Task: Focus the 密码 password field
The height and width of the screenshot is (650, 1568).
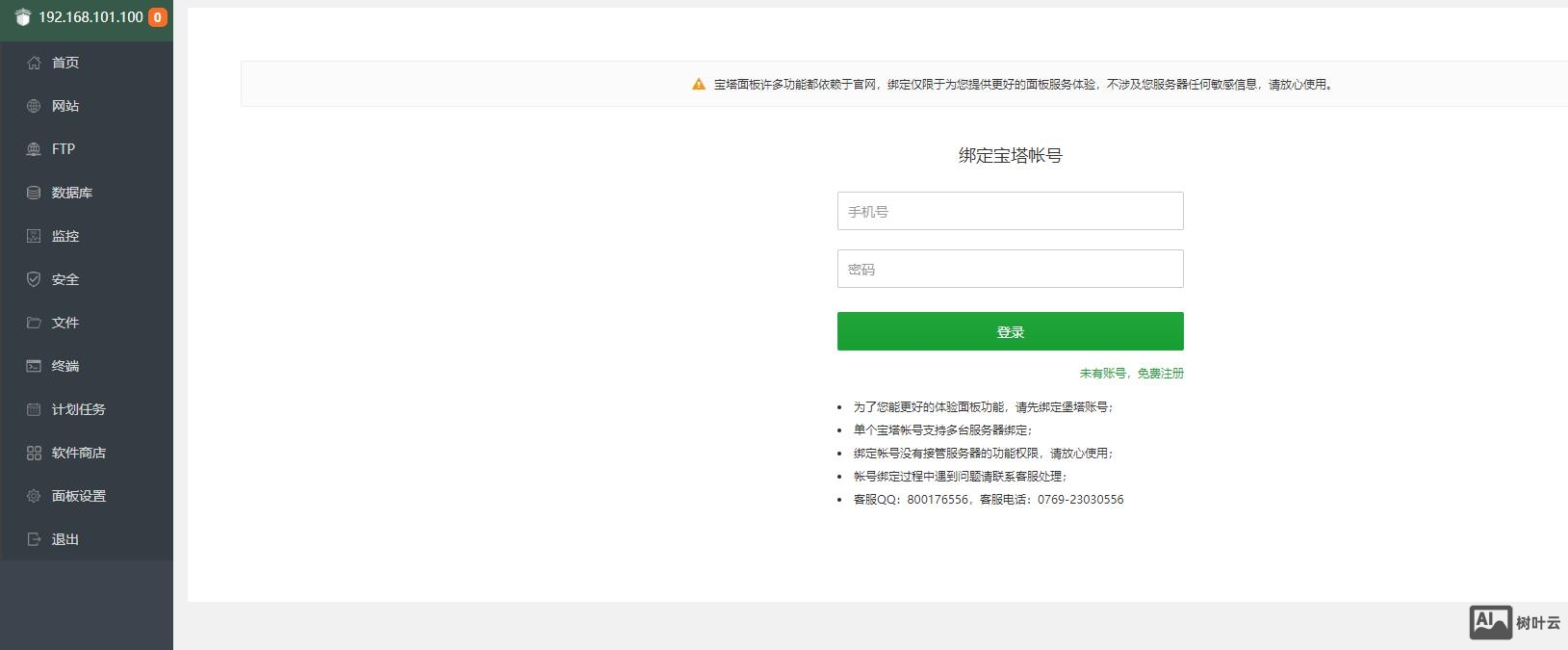Action: [1010, 269]
